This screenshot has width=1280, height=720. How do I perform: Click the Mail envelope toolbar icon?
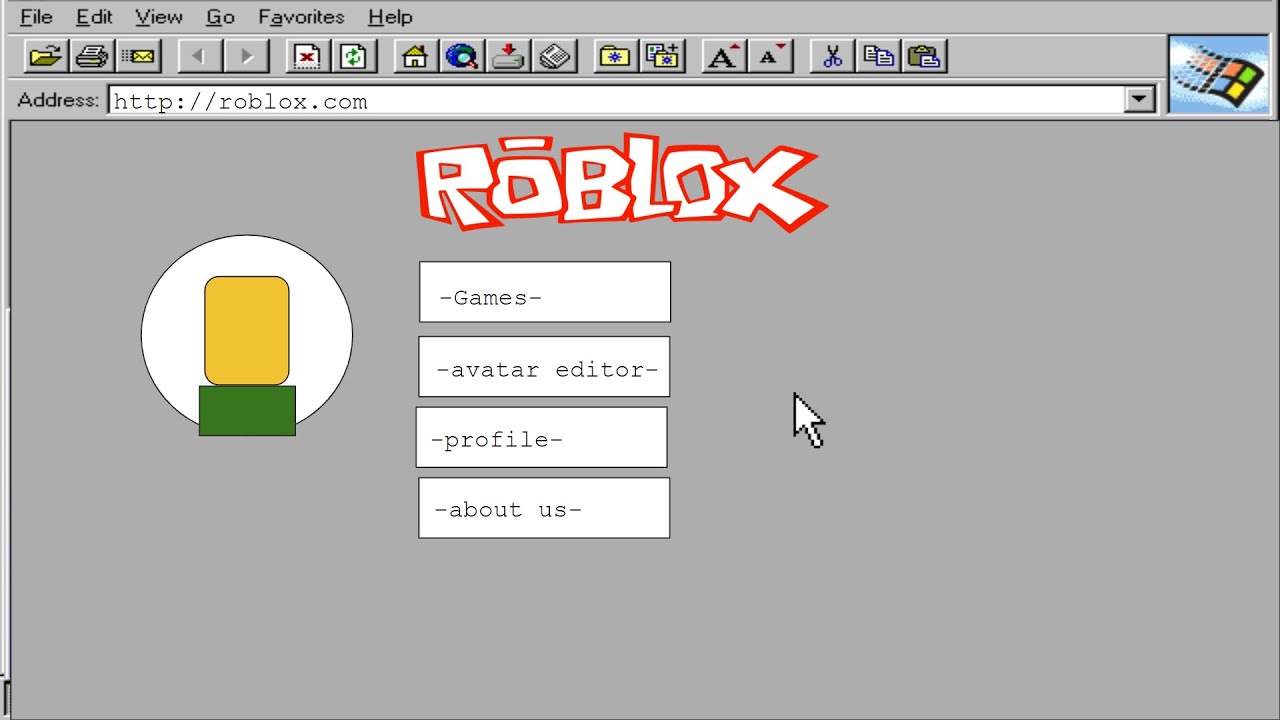coord(139,56)
